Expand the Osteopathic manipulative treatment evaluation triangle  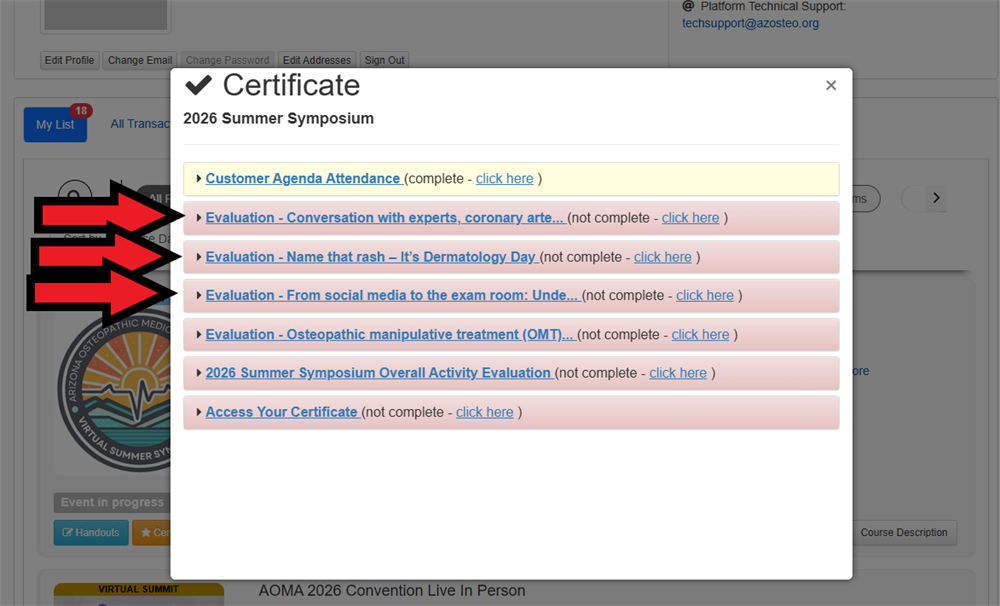(199, 334)
